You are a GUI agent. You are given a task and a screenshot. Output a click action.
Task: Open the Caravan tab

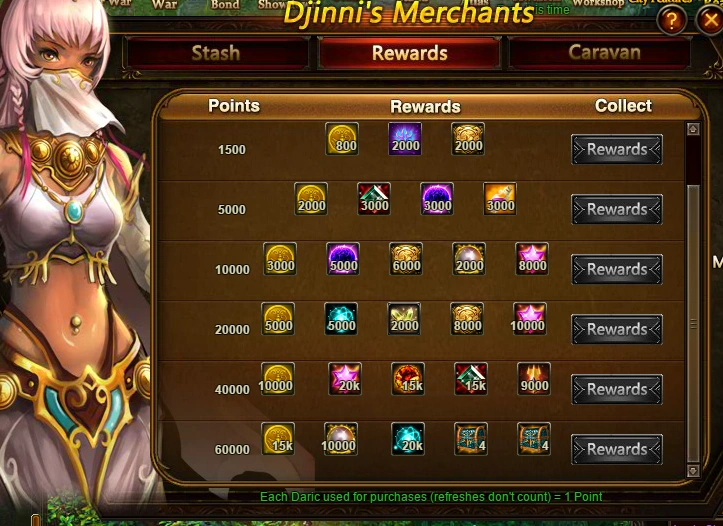(604, 53)
